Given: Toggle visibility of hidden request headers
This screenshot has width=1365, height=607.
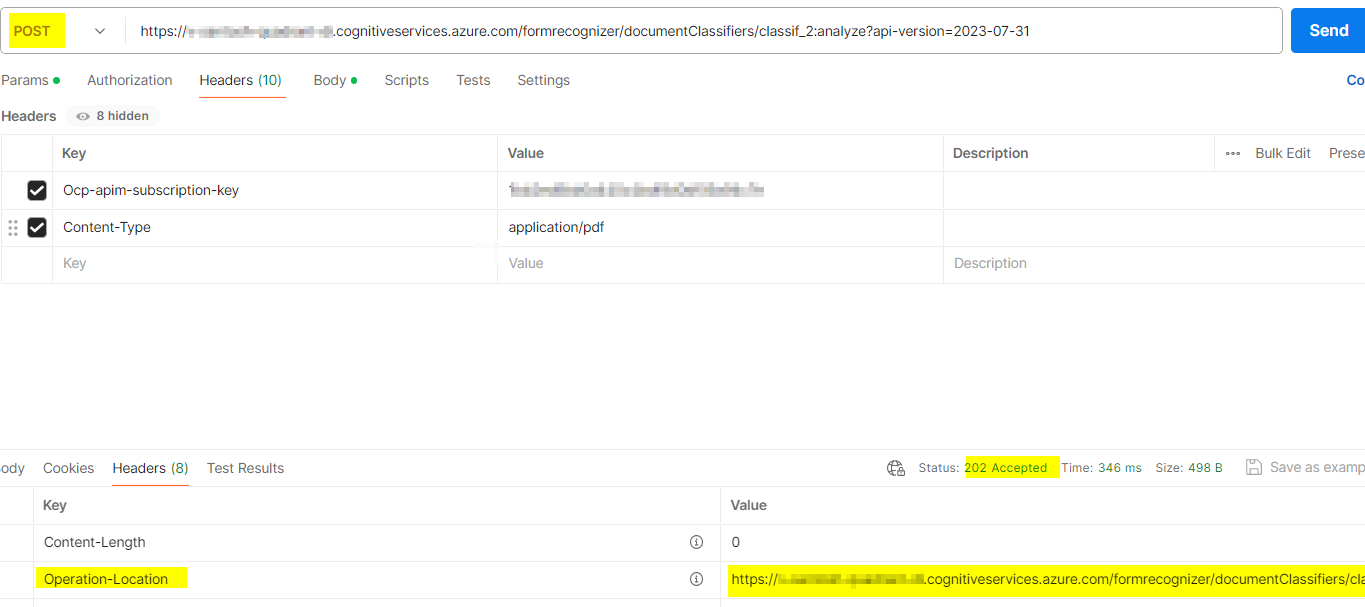Looking at the screenshot, I should tap(112, 116).
